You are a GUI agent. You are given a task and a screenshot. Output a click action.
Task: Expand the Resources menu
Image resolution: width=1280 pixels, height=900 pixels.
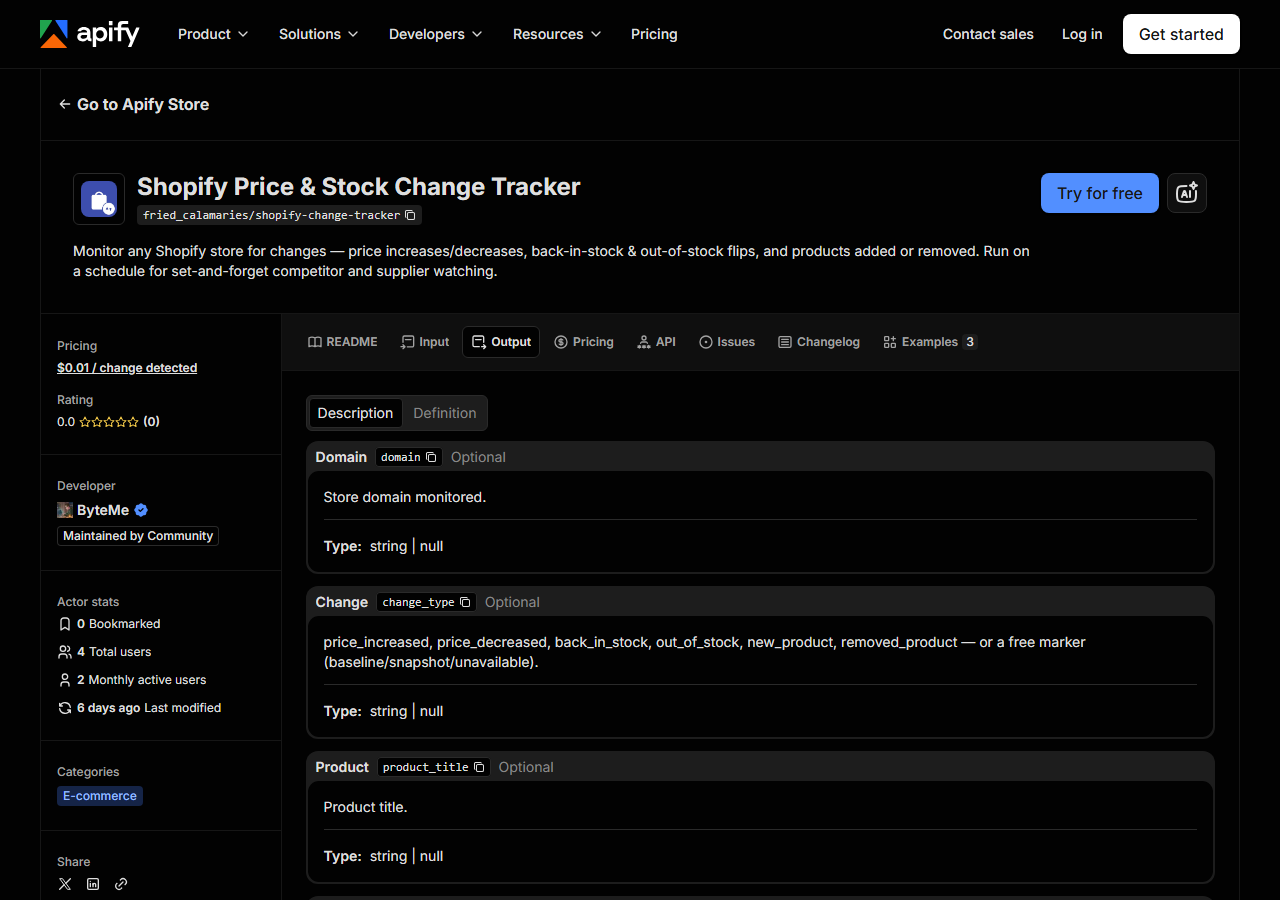pyautogui.click(x=557, y=34)
